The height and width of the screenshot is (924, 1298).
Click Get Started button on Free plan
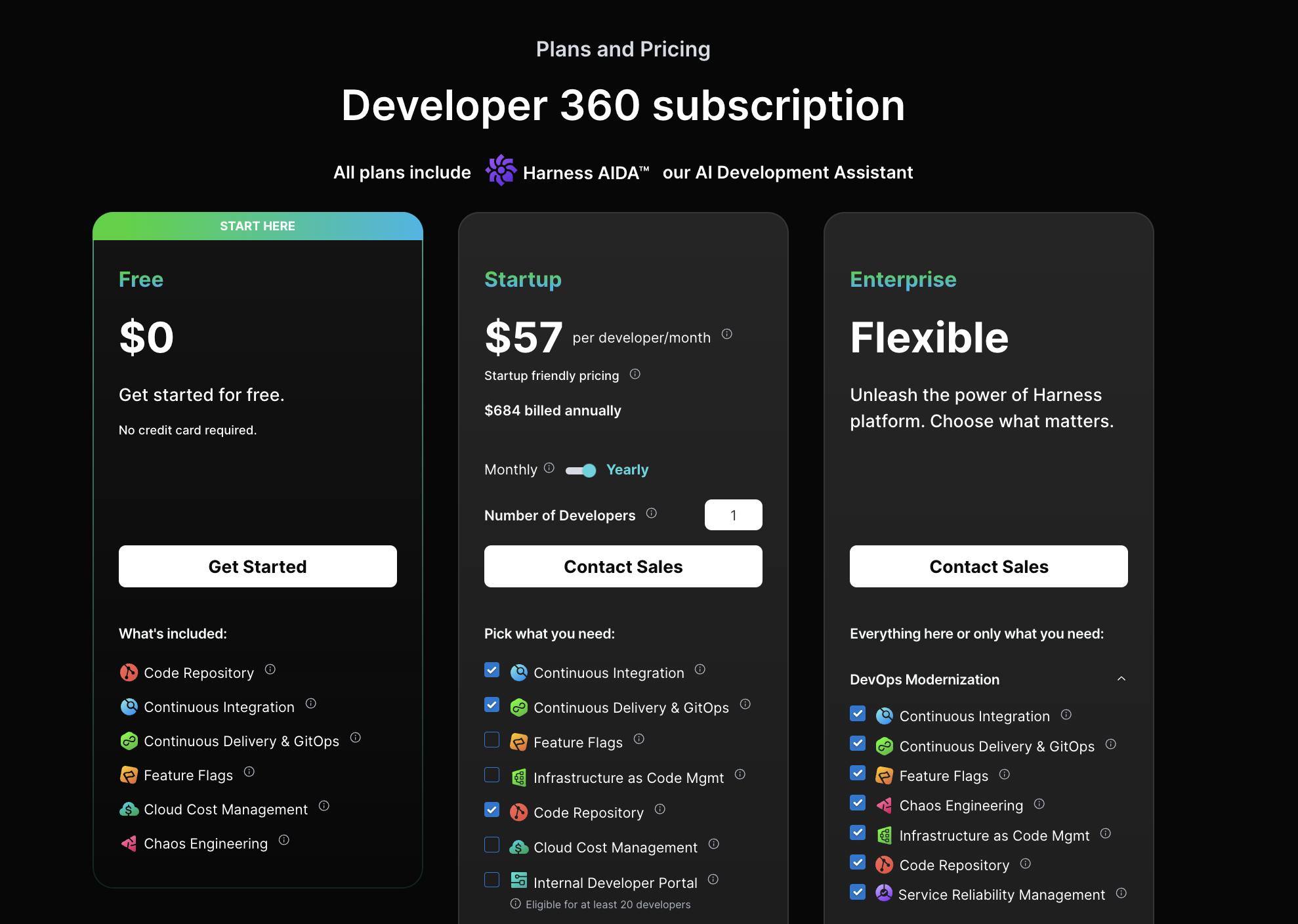(x=257, y=566)
